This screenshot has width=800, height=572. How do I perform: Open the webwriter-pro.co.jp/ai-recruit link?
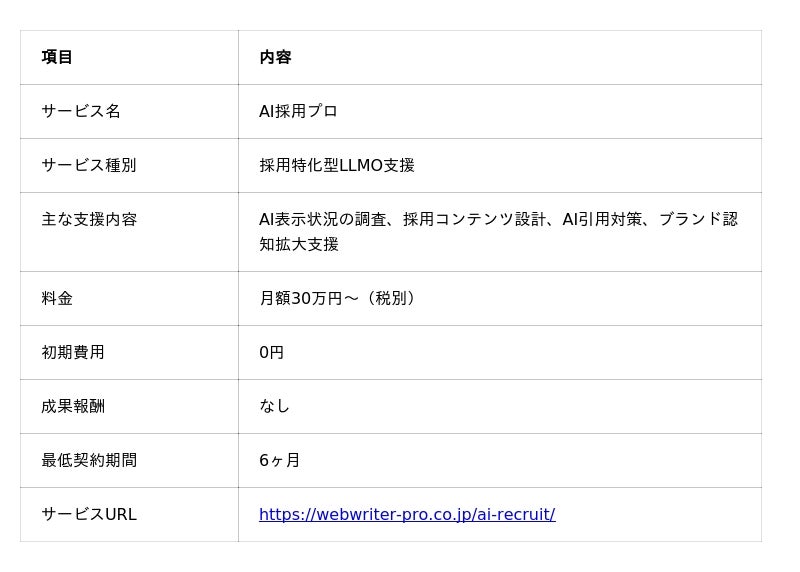[x=407, y=514]
